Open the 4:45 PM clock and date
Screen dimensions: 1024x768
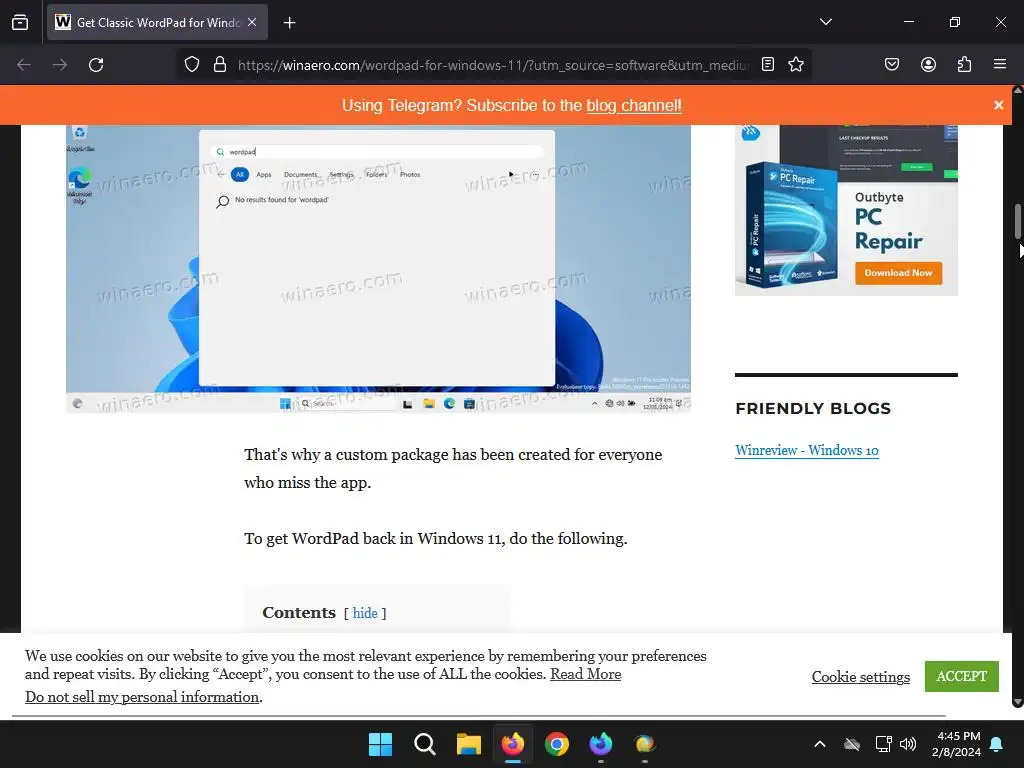coord(956,744)
